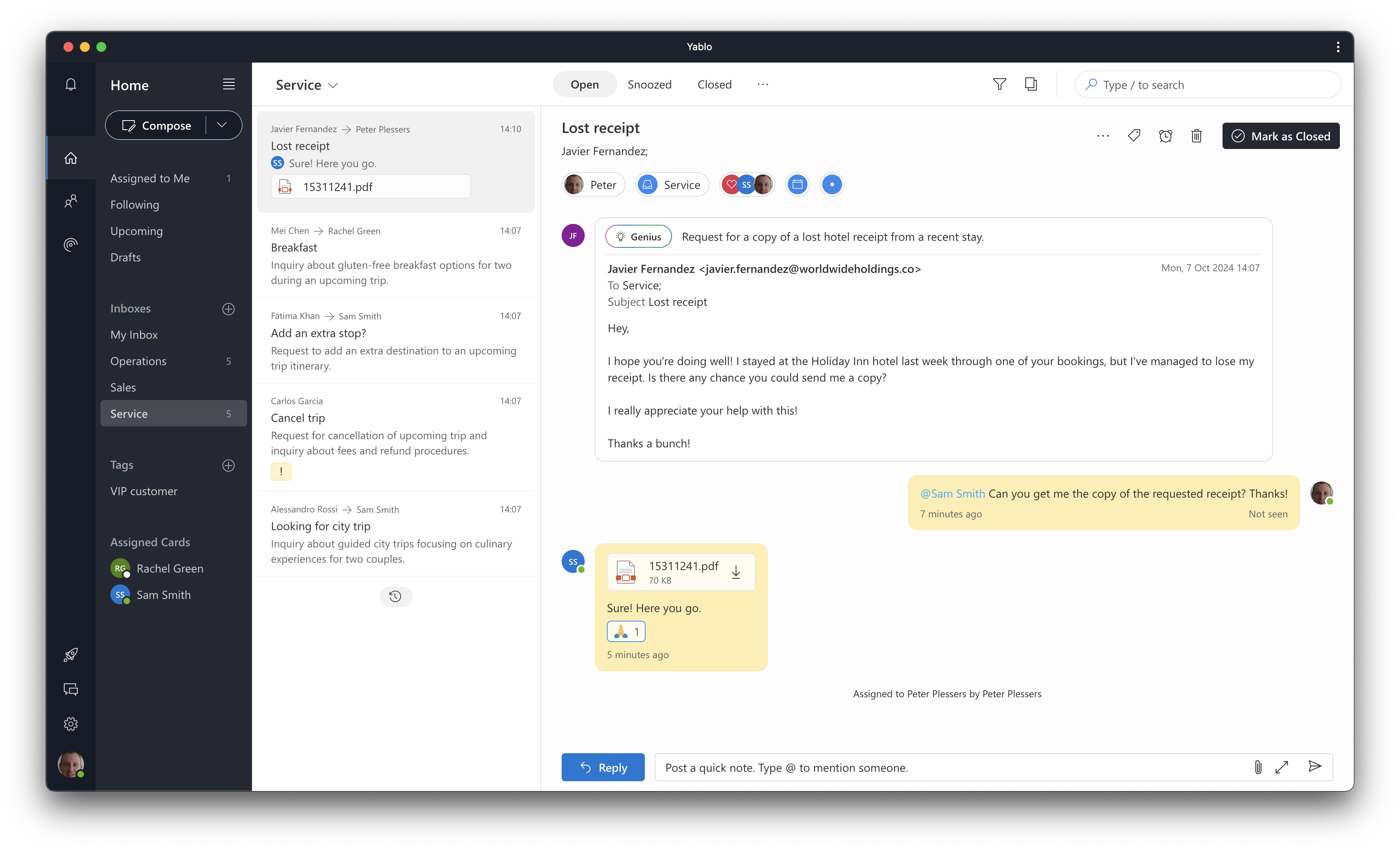Delete conversation using trash icon

[x=1196, y=136]
